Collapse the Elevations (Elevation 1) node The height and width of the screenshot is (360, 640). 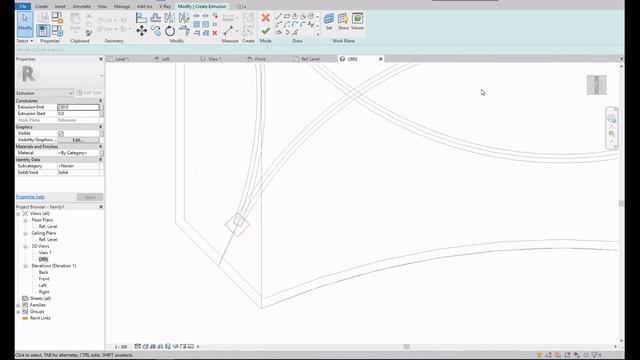tap(25, 266)
